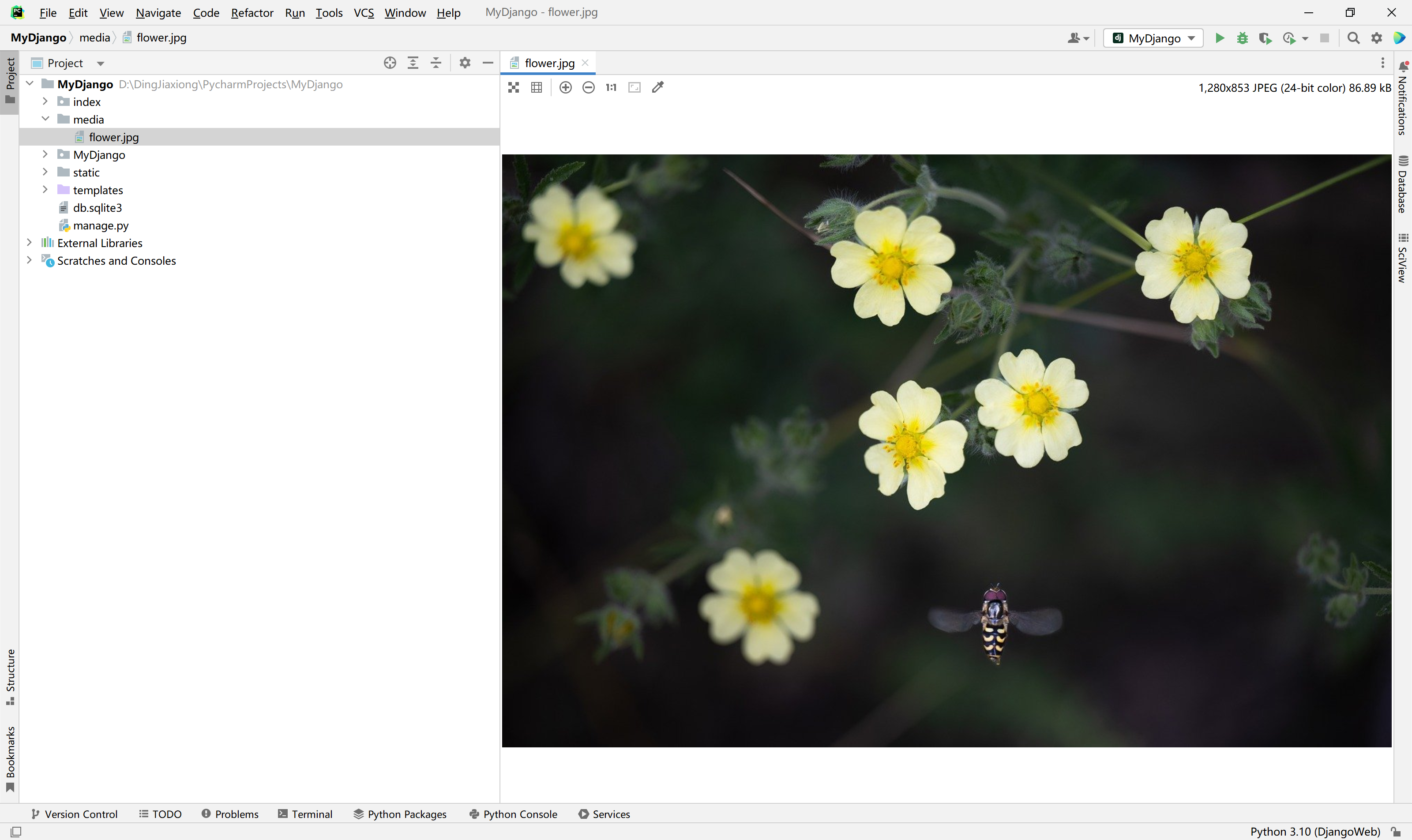Open the Refactor menu

pos(252,12)
